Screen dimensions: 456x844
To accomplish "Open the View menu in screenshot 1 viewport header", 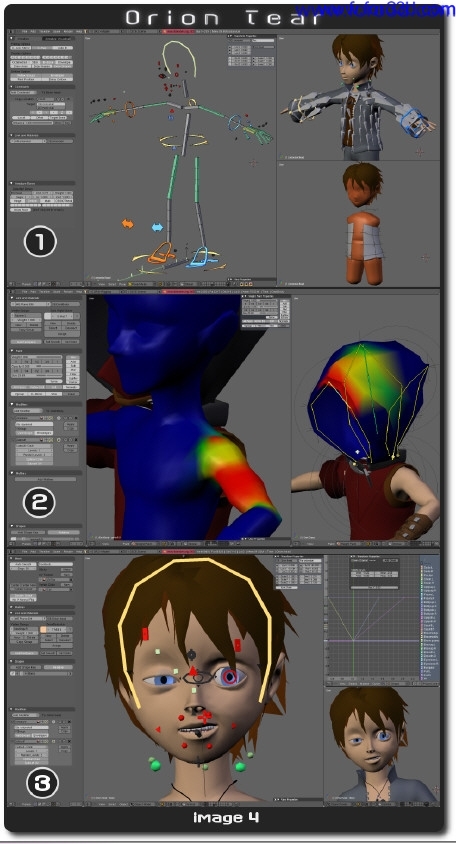I will pyautogui.click(x=102, y=284).
